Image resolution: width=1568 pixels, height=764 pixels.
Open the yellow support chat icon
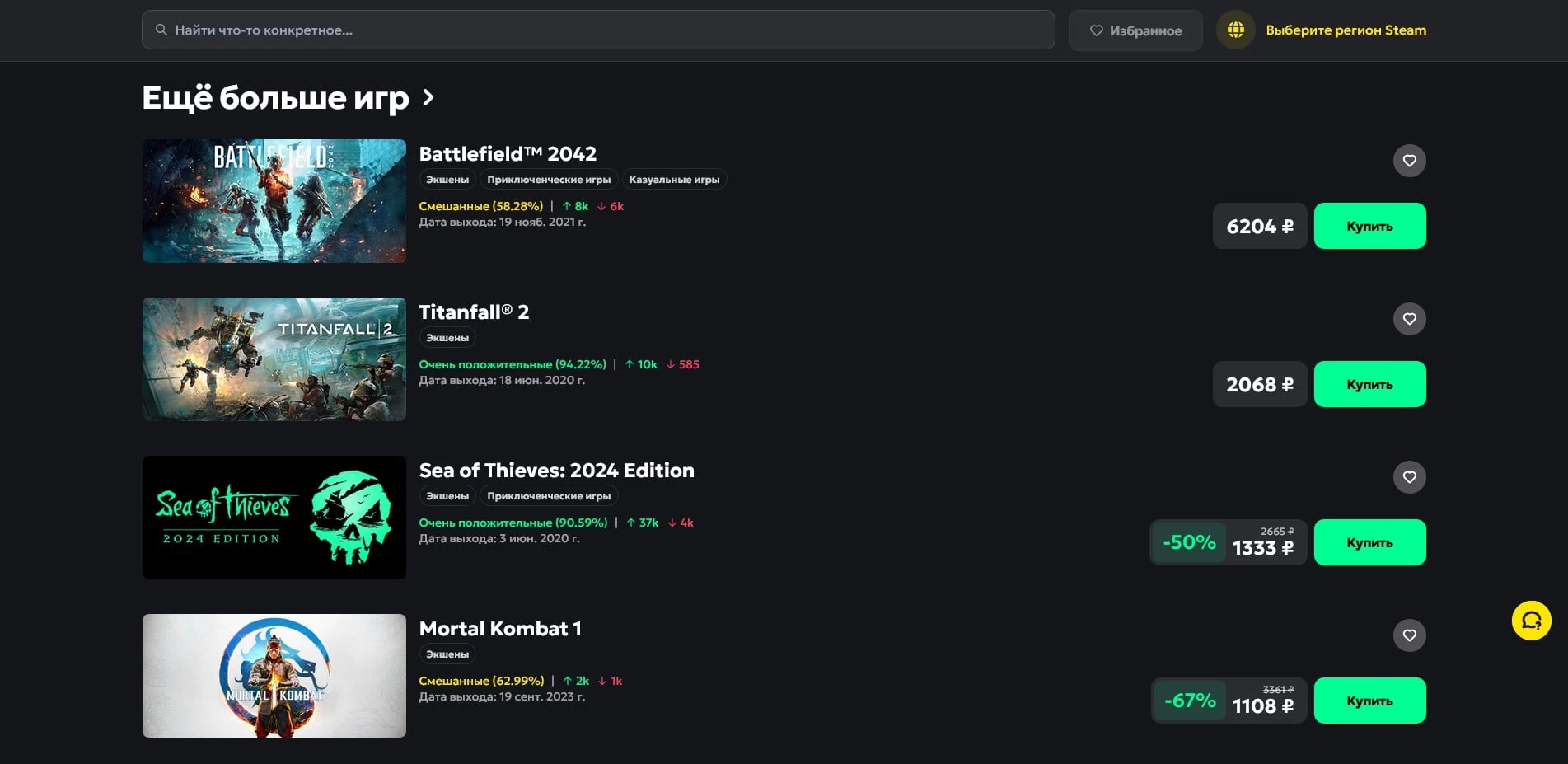tap(1531, 621)
